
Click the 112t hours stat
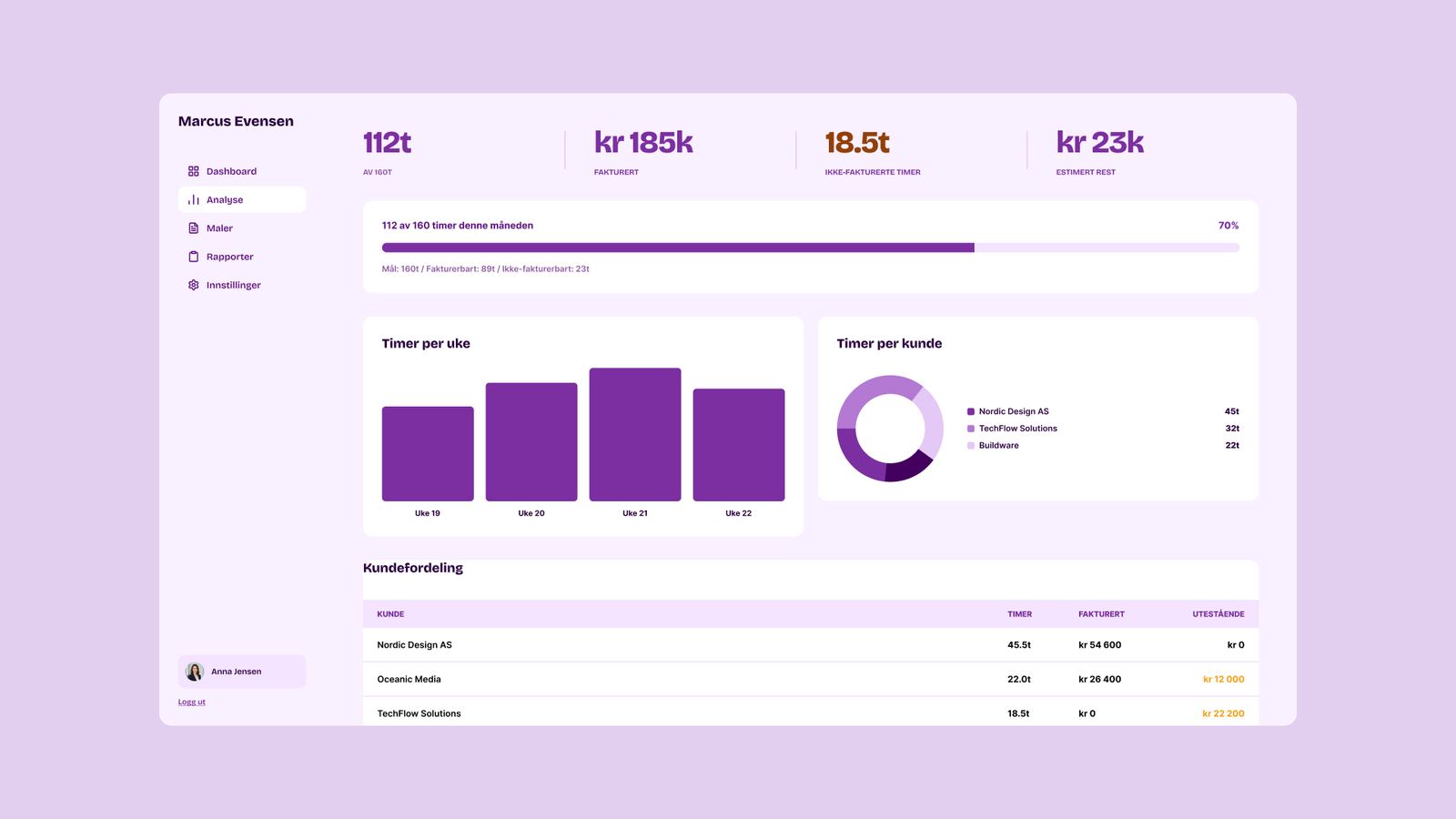(x=387, y=143)
